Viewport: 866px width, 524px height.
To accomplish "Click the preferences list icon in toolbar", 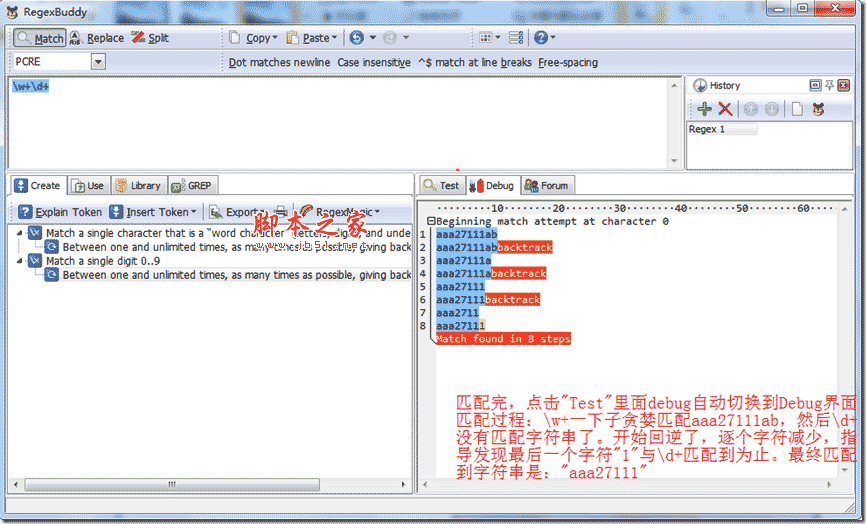I will (x=516, y=38).
